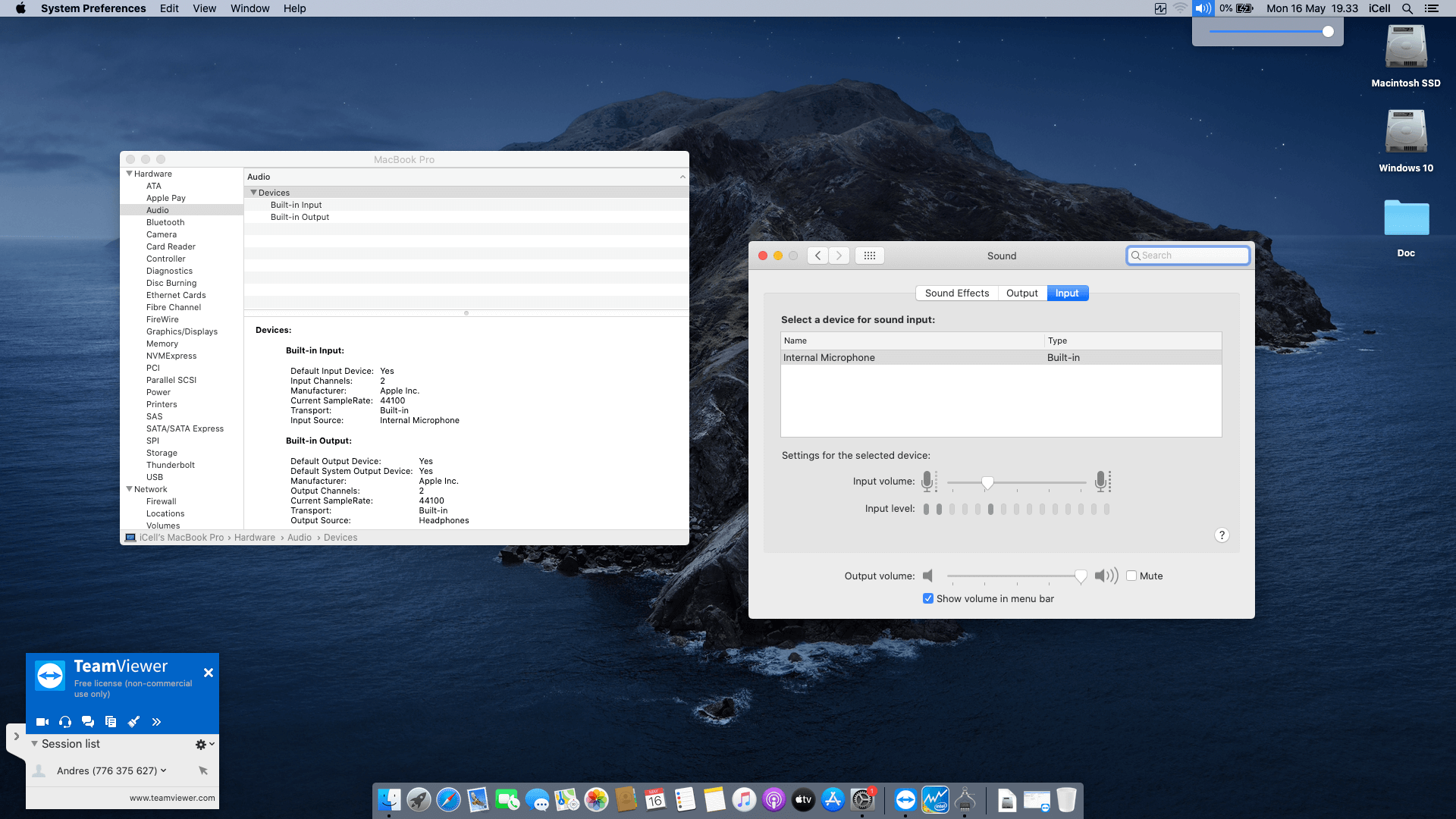Collapse the Hardware tree section
Image resolution: width=1456 pixels, height=819 pixels.
click(x=129, y=174)
